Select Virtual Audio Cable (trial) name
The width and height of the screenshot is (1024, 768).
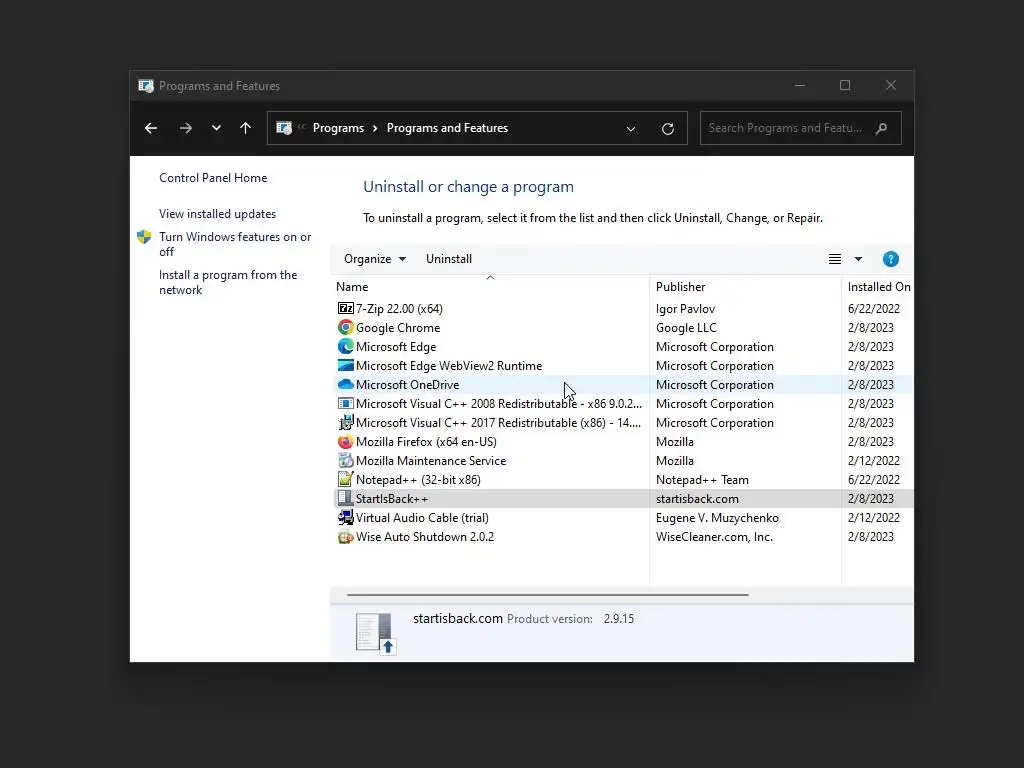click(422, 518)
